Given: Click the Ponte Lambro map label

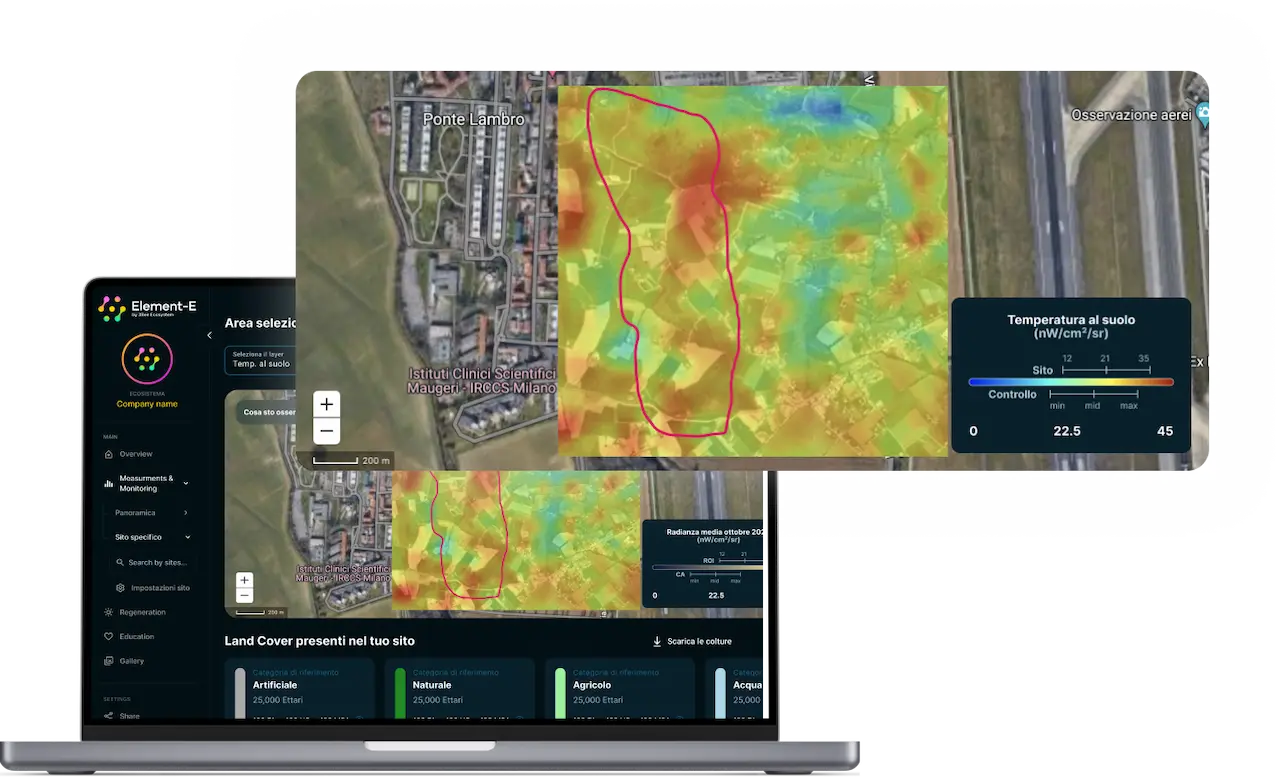Looking at the screenshot, I should 474,119.
